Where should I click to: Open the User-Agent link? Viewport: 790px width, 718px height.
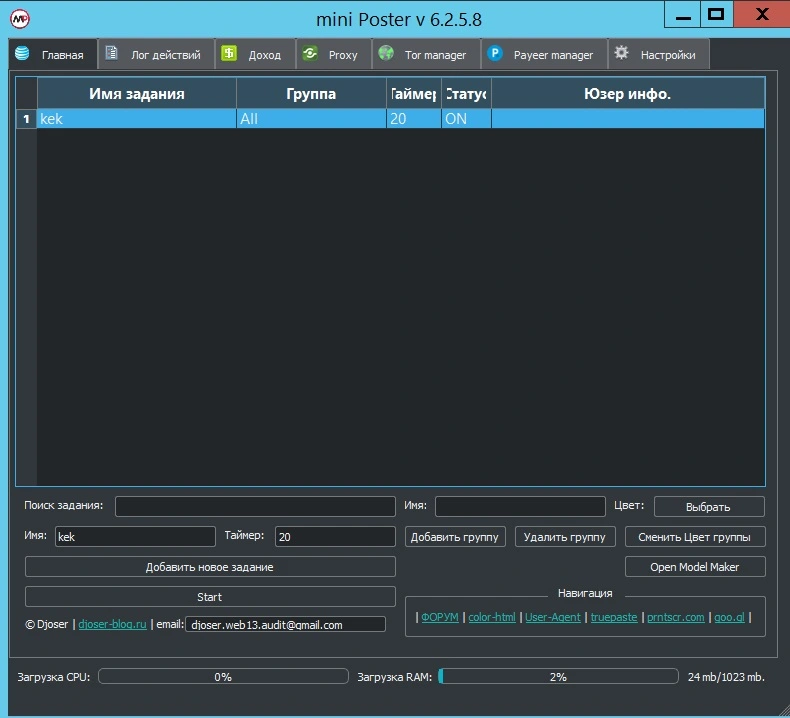[553, 617]
